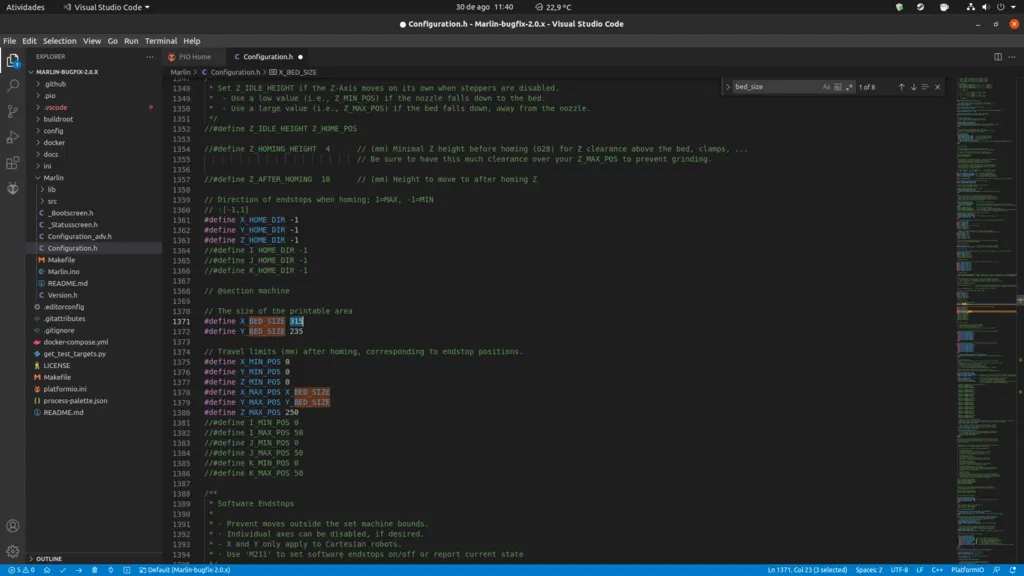Open the Accounts icon in activity bar
The height and width of the screenshot is (576, 1024).
pos(12,526)
